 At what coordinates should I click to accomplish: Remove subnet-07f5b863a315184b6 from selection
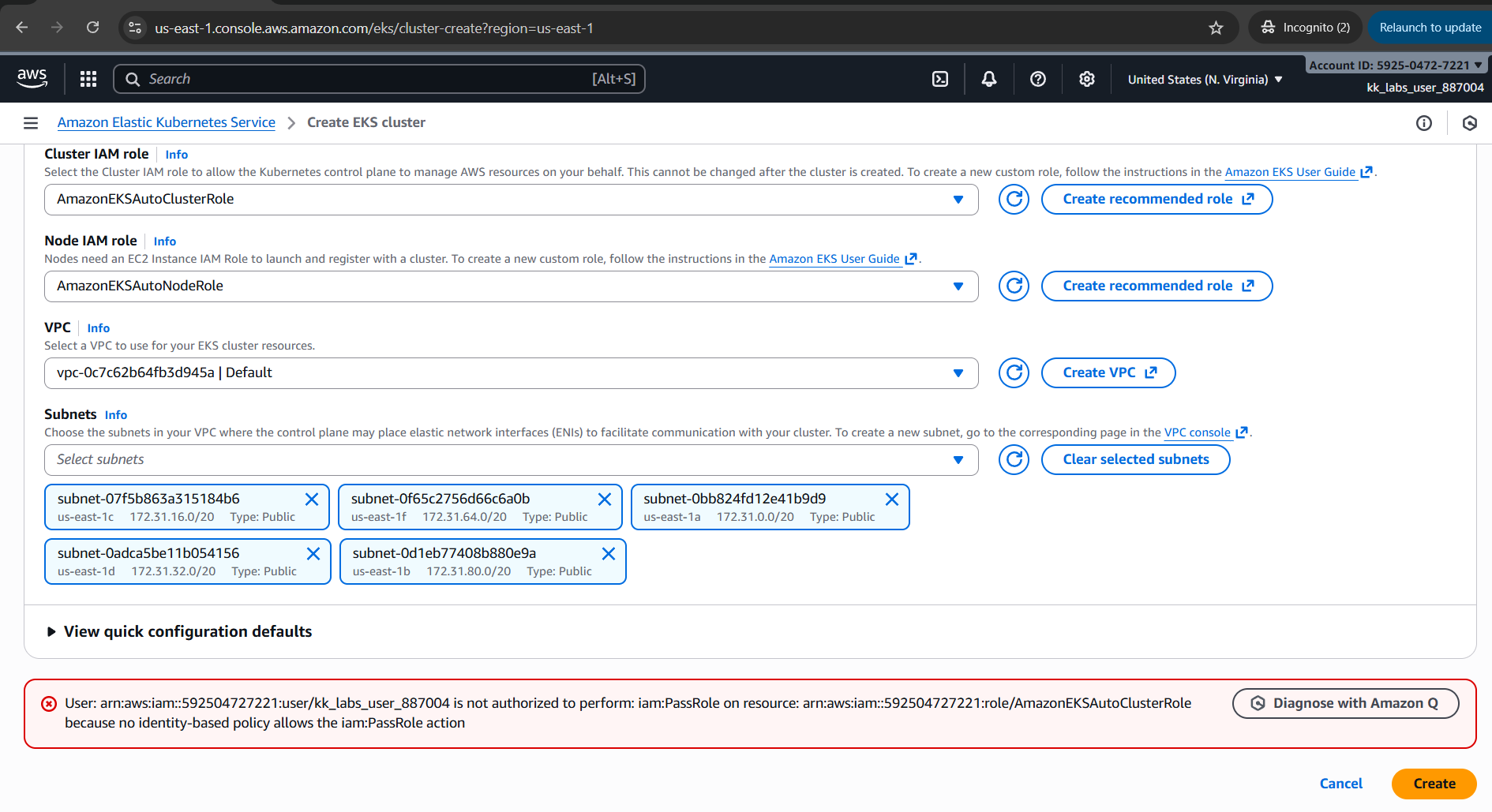click(x=312, y=500)
